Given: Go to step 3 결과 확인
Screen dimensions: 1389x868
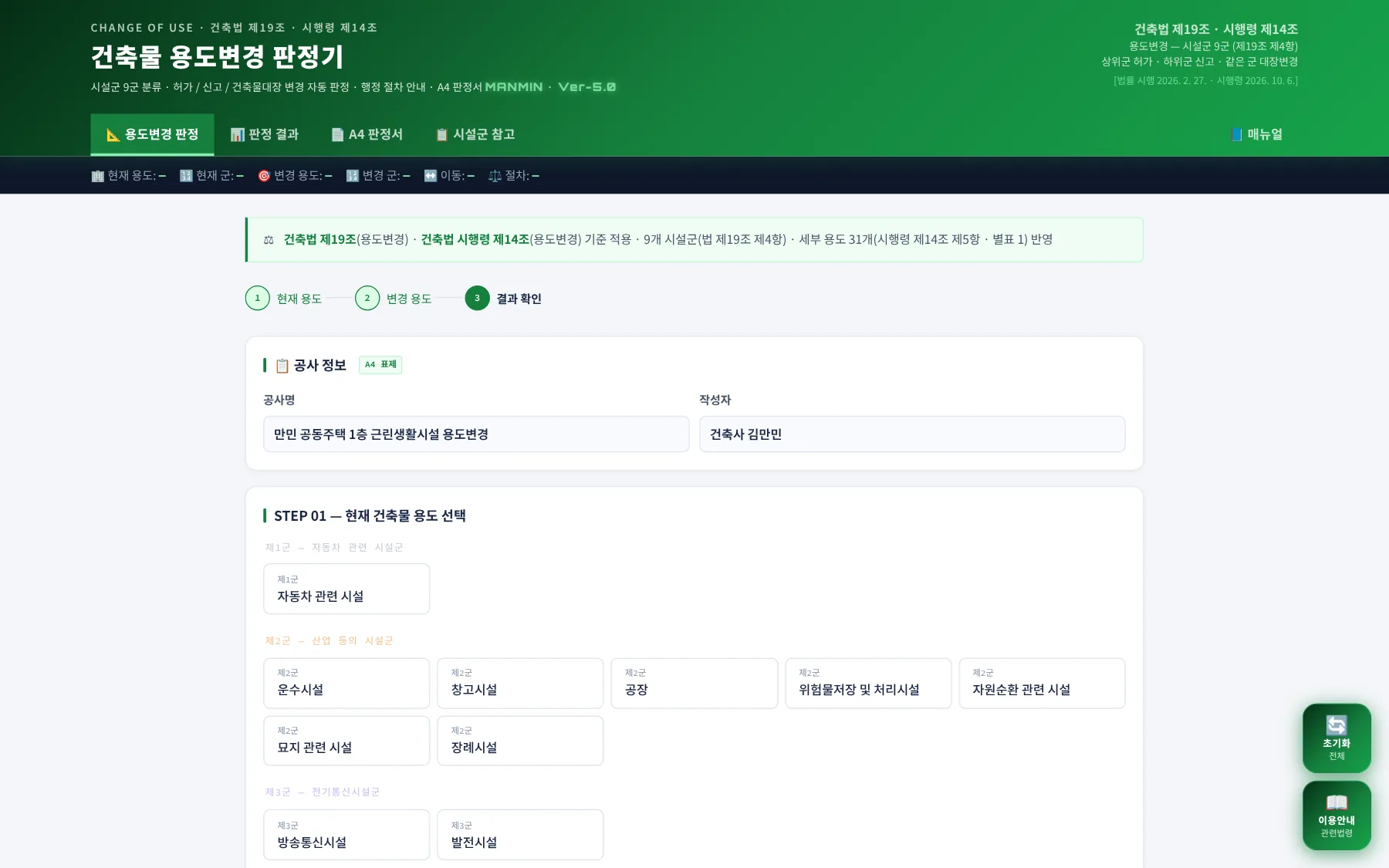Looking at the screenshot, I should point(503,299).
